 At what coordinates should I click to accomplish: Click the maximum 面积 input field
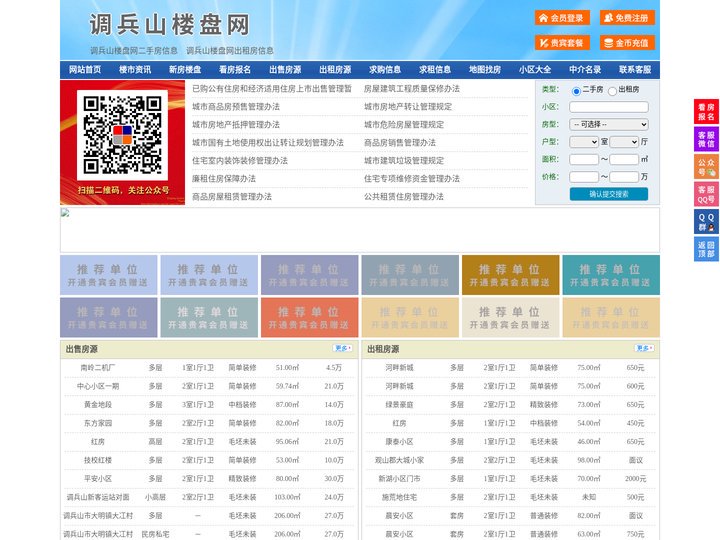click(624, 159)
